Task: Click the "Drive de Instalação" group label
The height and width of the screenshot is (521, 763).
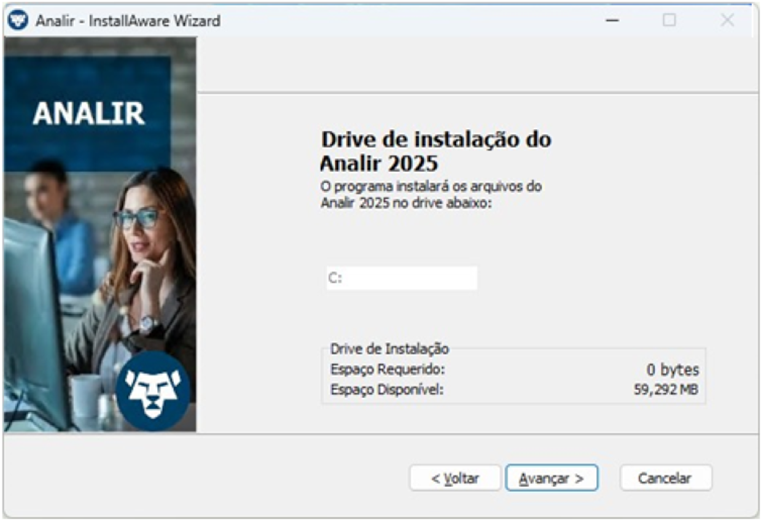Action: pos(389,349)
